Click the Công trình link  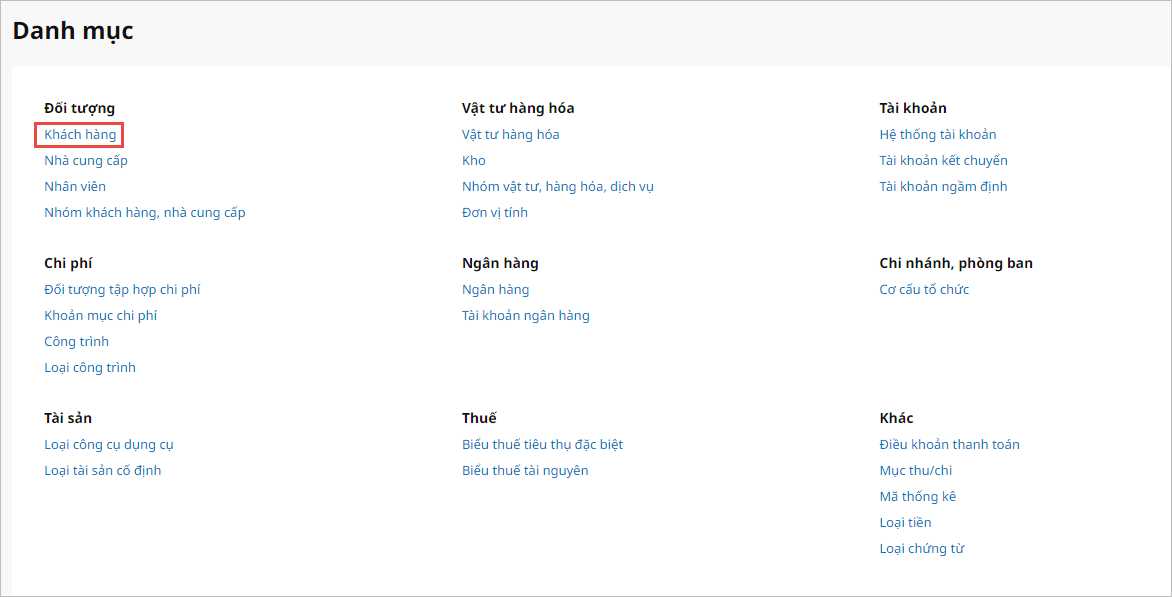(x=77, y=341)
